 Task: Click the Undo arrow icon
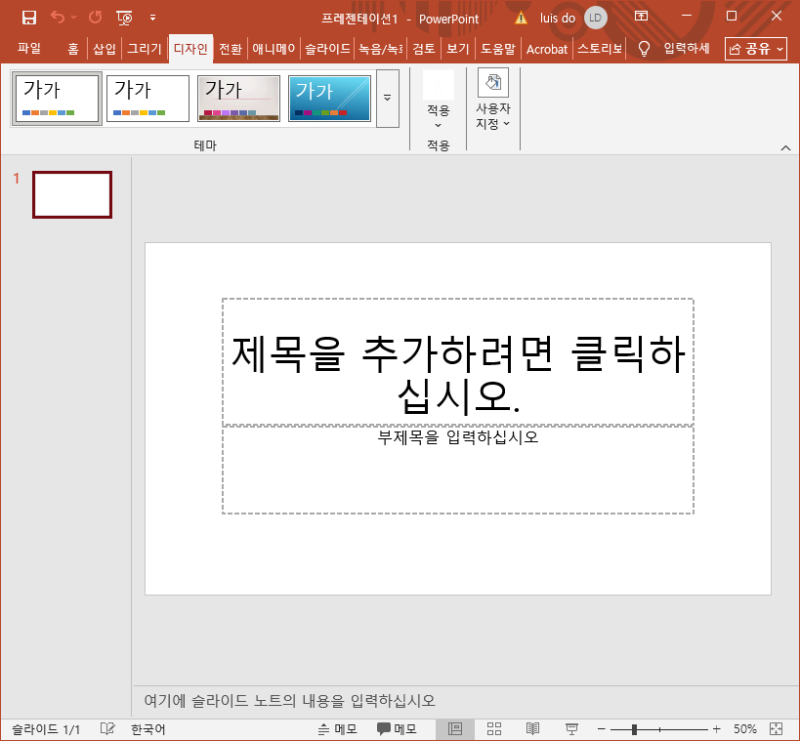tap(58, 17)
